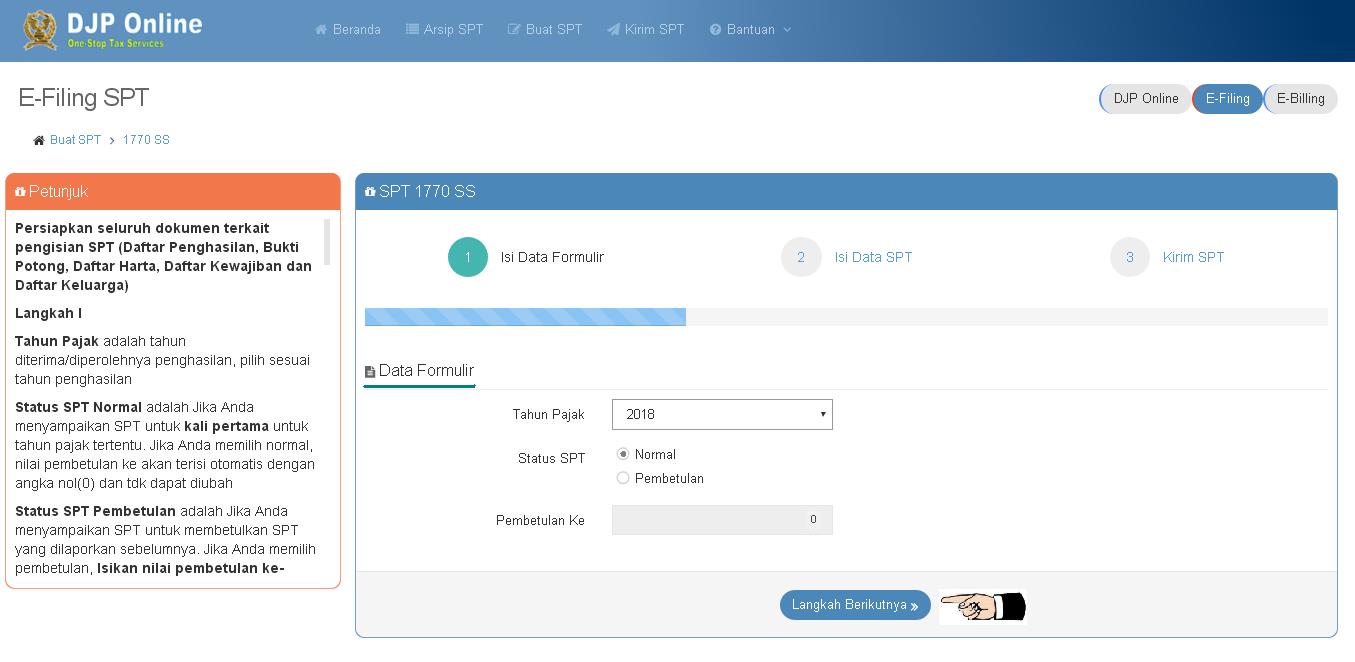Select the Normal status radio button
The height and width of the screenshot is (662, 1355).
623,453
